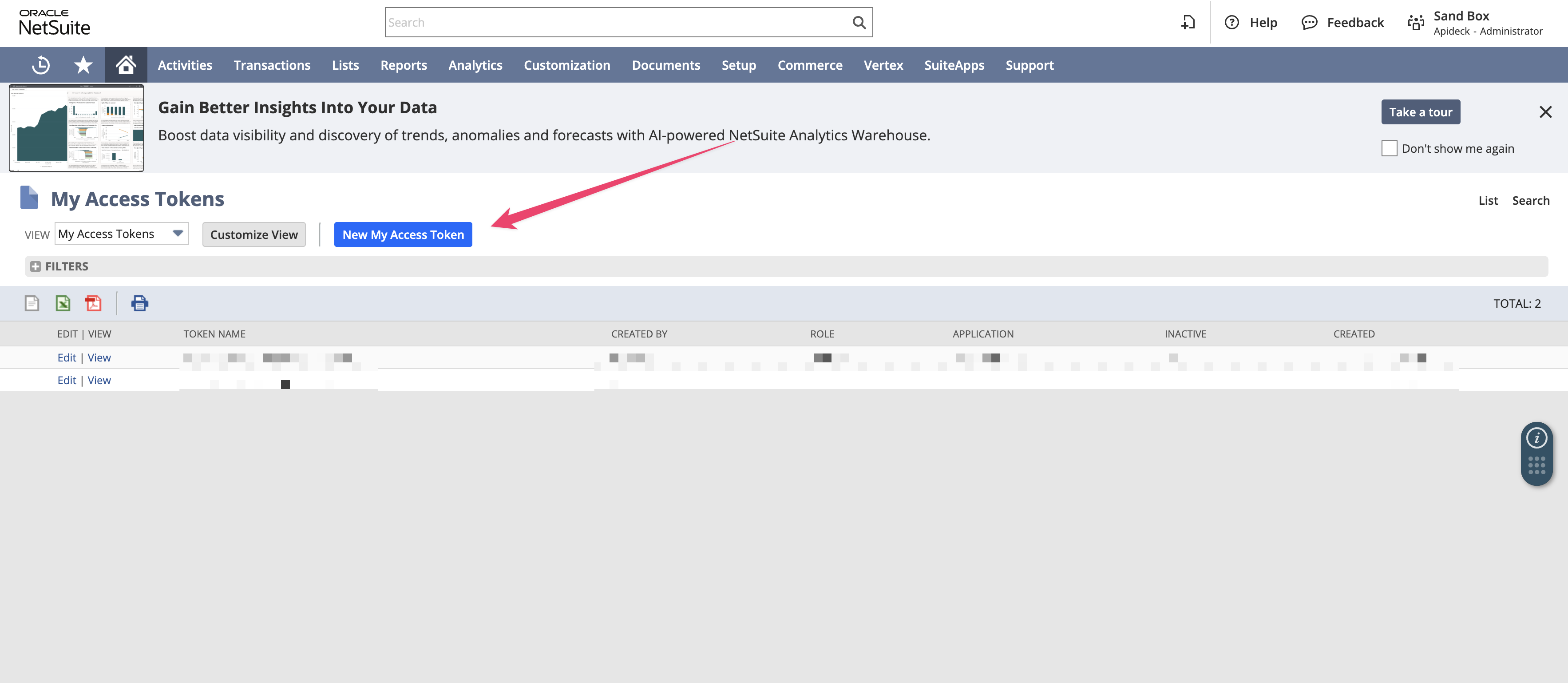The width and height of the screenshot is (1568, 683).
Task: Open the Setup menu
Action: 738,64
